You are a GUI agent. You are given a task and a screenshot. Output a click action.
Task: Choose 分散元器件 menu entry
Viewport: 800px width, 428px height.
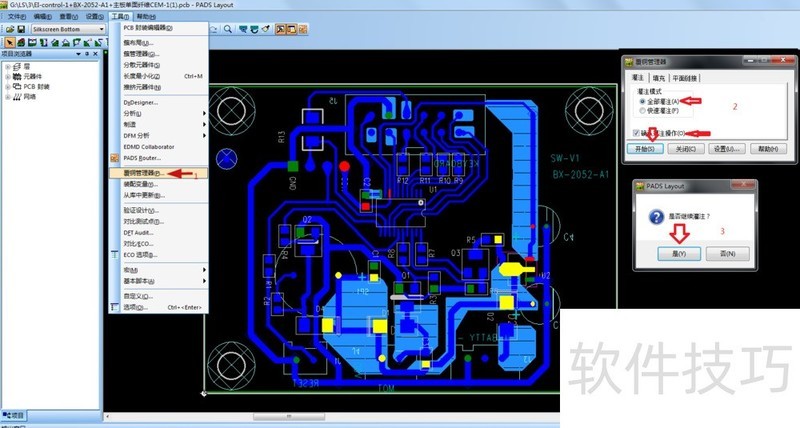click(158, 65)
